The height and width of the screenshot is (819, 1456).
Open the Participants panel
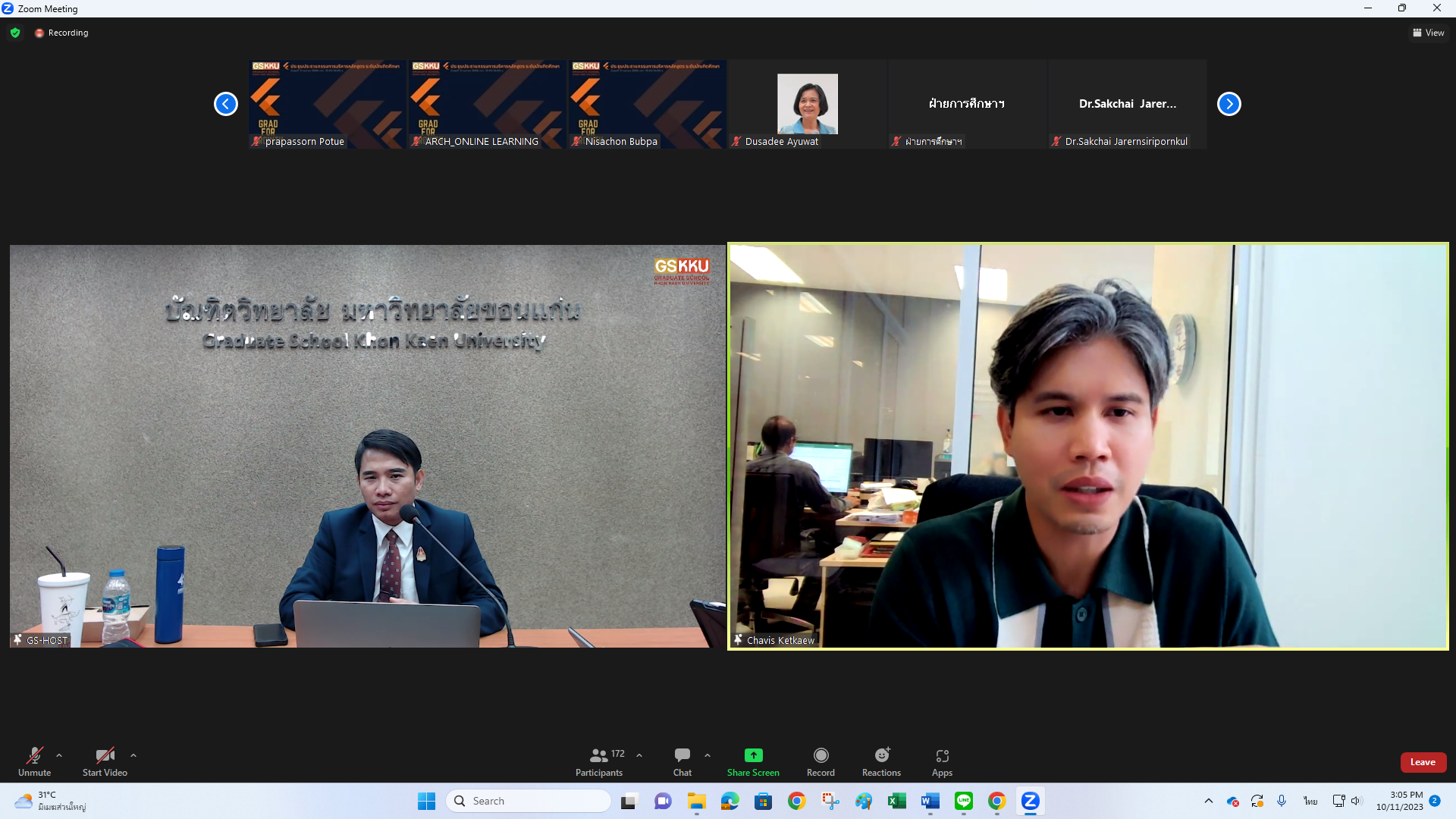tap(598, 761)
